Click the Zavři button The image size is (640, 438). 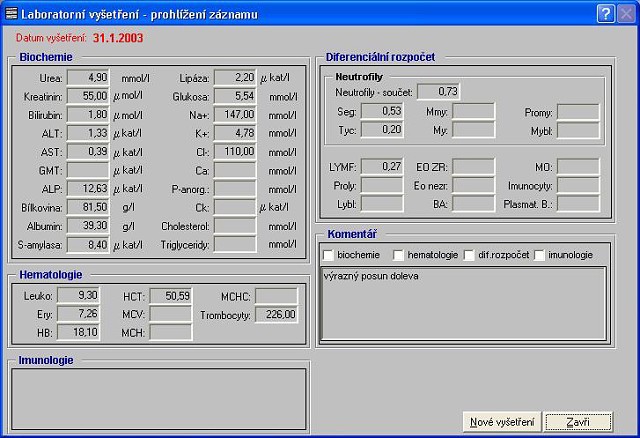578,422
